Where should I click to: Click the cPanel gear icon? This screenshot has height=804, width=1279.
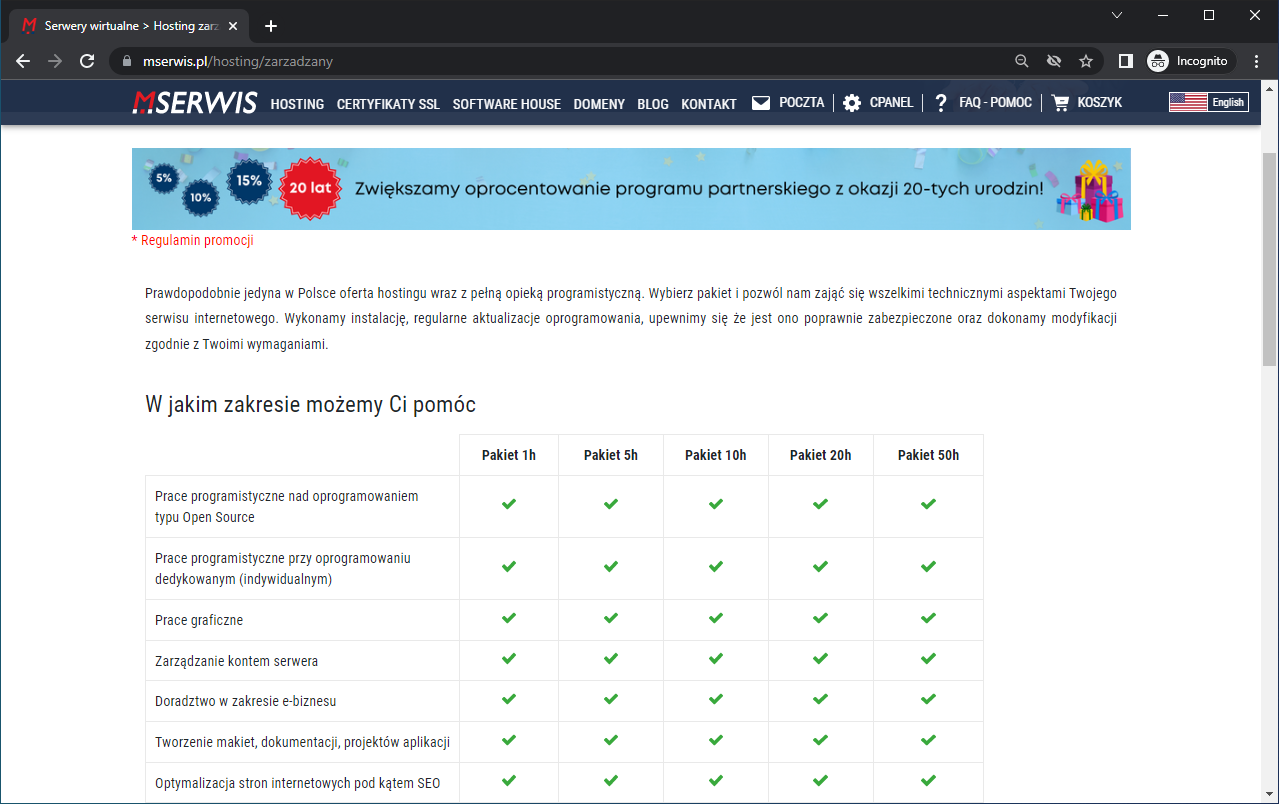(x=852, y=103)
